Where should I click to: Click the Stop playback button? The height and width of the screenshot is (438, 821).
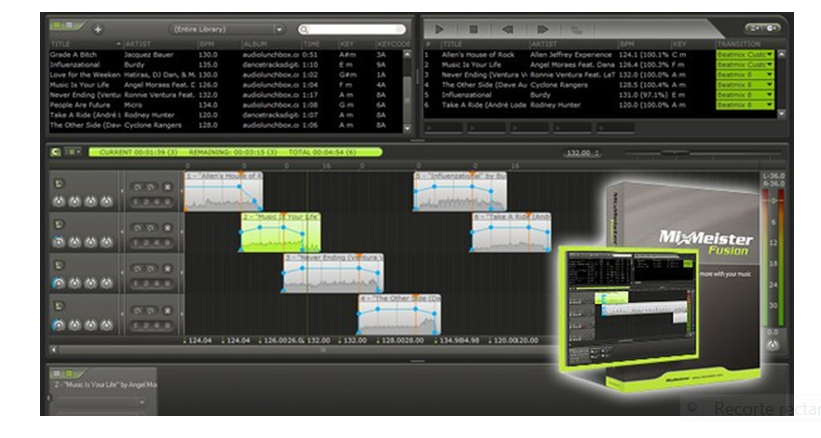474,29
